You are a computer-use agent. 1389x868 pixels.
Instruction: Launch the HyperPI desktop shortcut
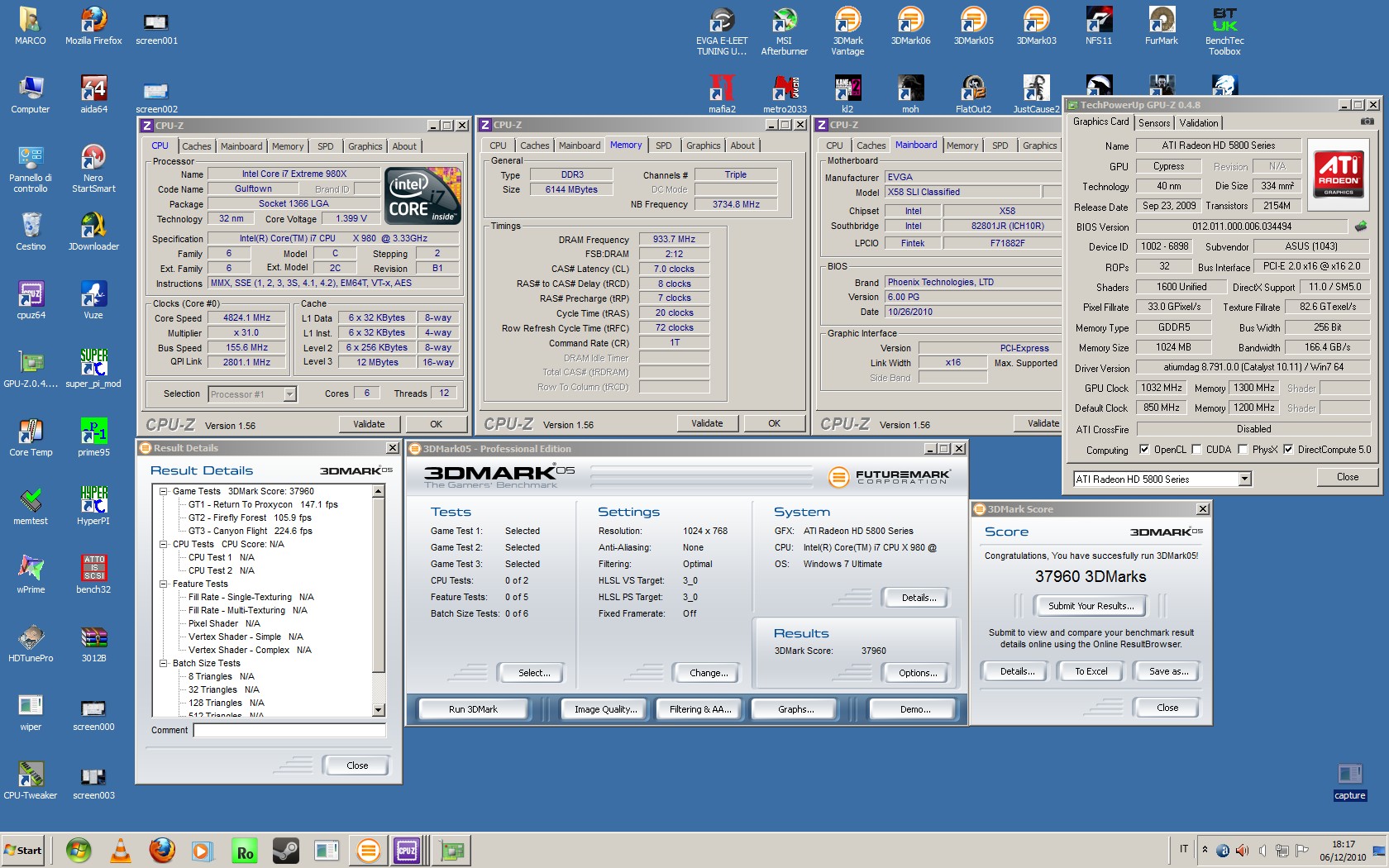[93, 506]
